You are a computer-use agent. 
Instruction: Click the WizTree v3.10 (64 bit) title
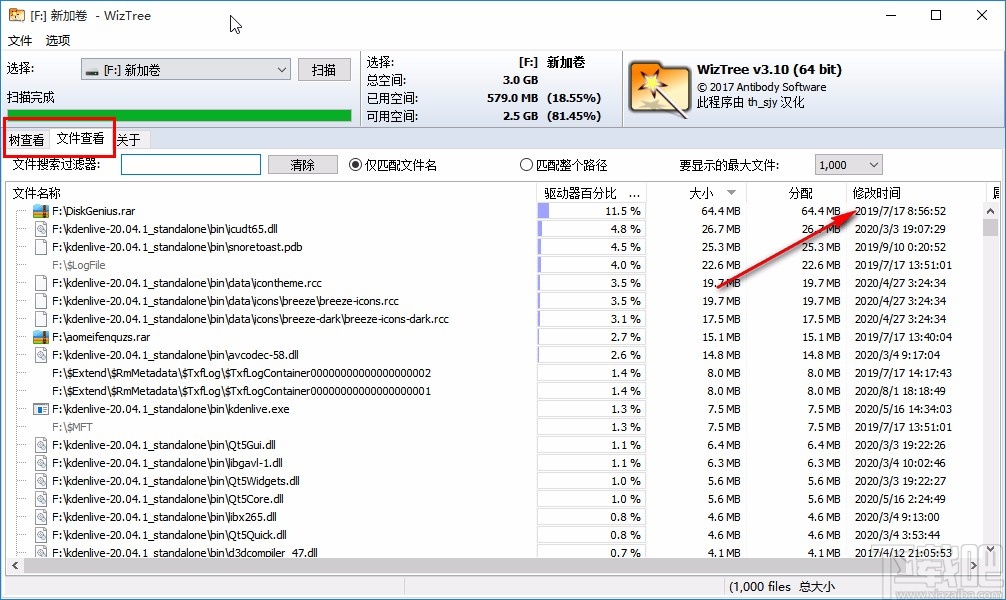tap(769, 69)
